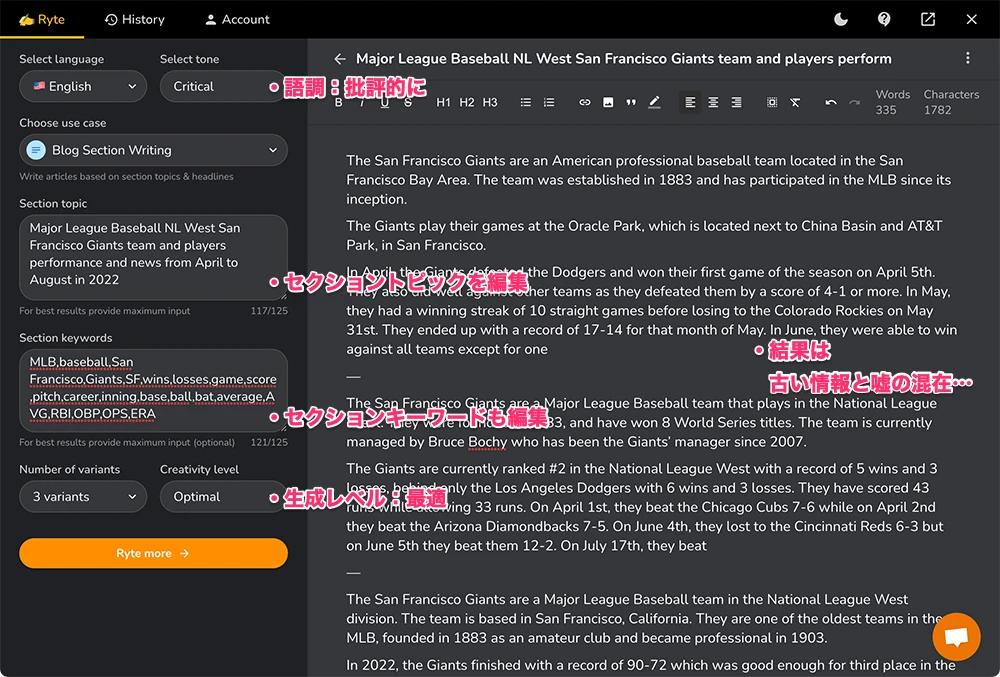Redo the last edit
This screenshot has height=677, width=1000.
(x=854, y=102)
